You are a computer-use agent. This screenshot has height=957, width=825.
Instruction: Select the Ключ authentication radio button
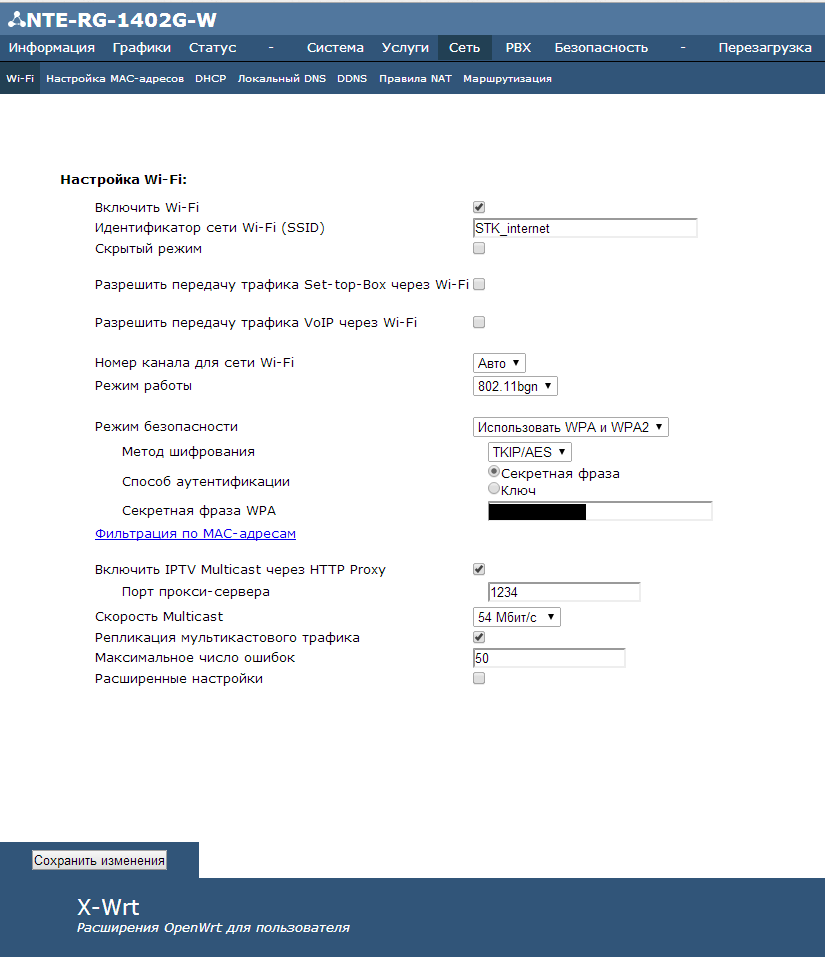click(x=493, y=489)
